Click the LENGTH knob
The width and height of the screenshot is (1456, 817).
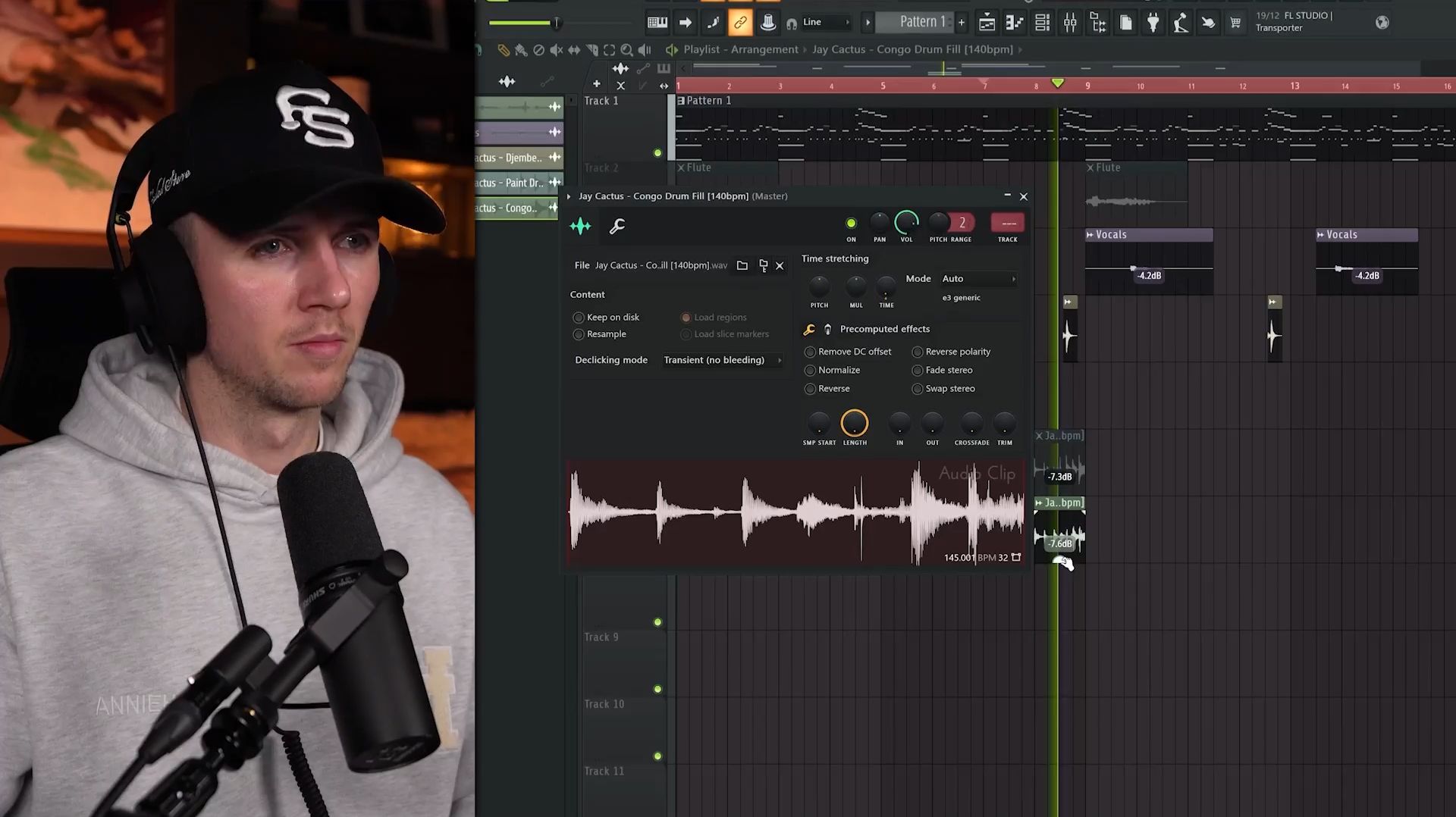(x=854, y=424)
